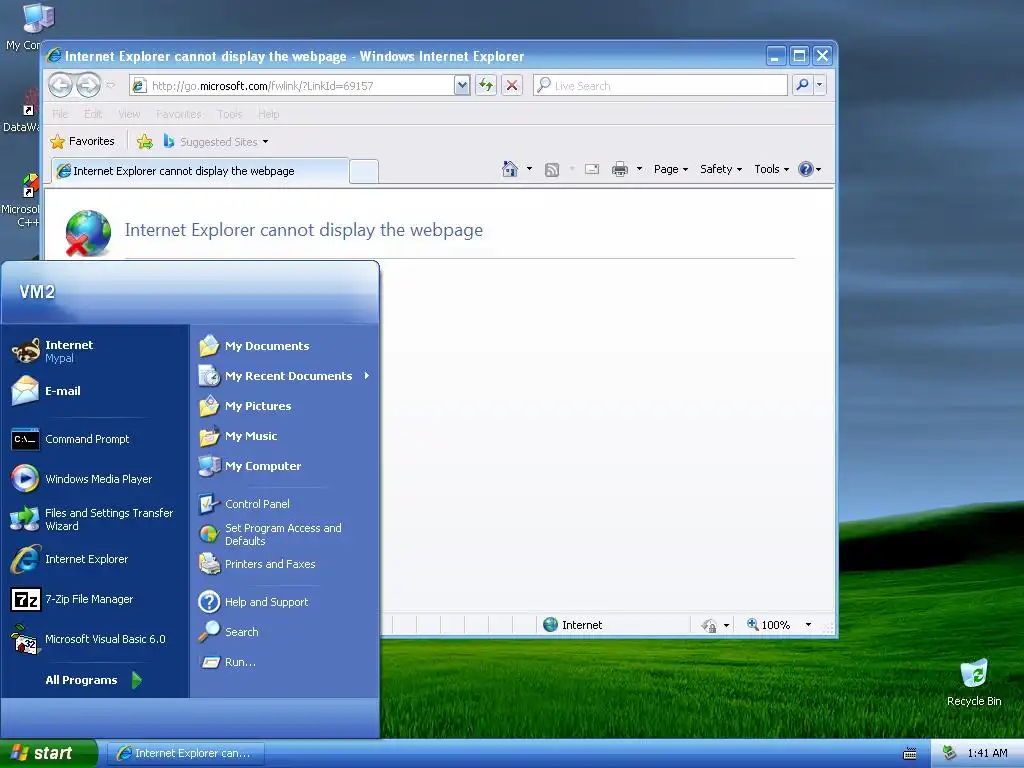The width and height of the screenshot is (1024, 768).
Task: Click the Start button
Action: click(48, 753)
